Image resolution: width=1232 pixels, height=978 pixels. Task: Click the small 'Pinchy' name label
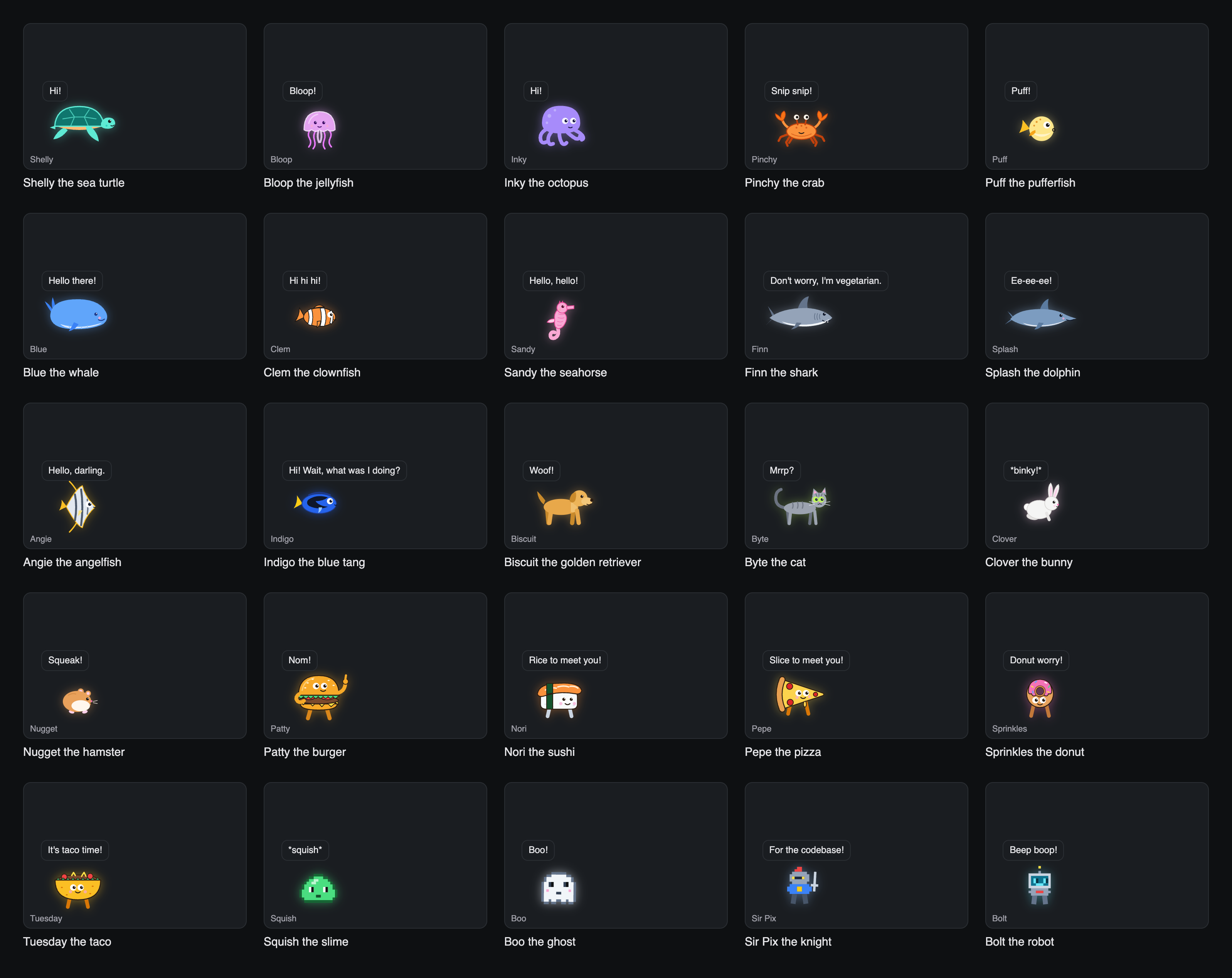764,160
